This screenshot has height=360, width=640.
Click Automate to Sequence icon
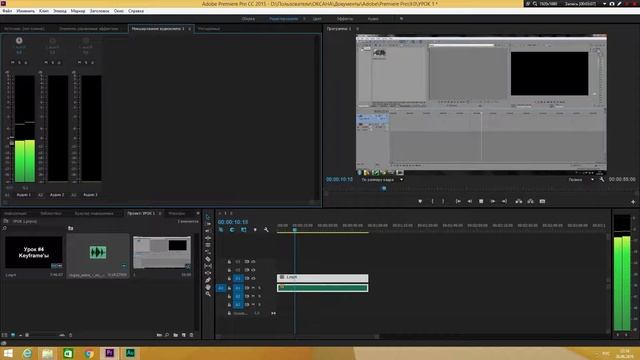[x=159, y=335]
